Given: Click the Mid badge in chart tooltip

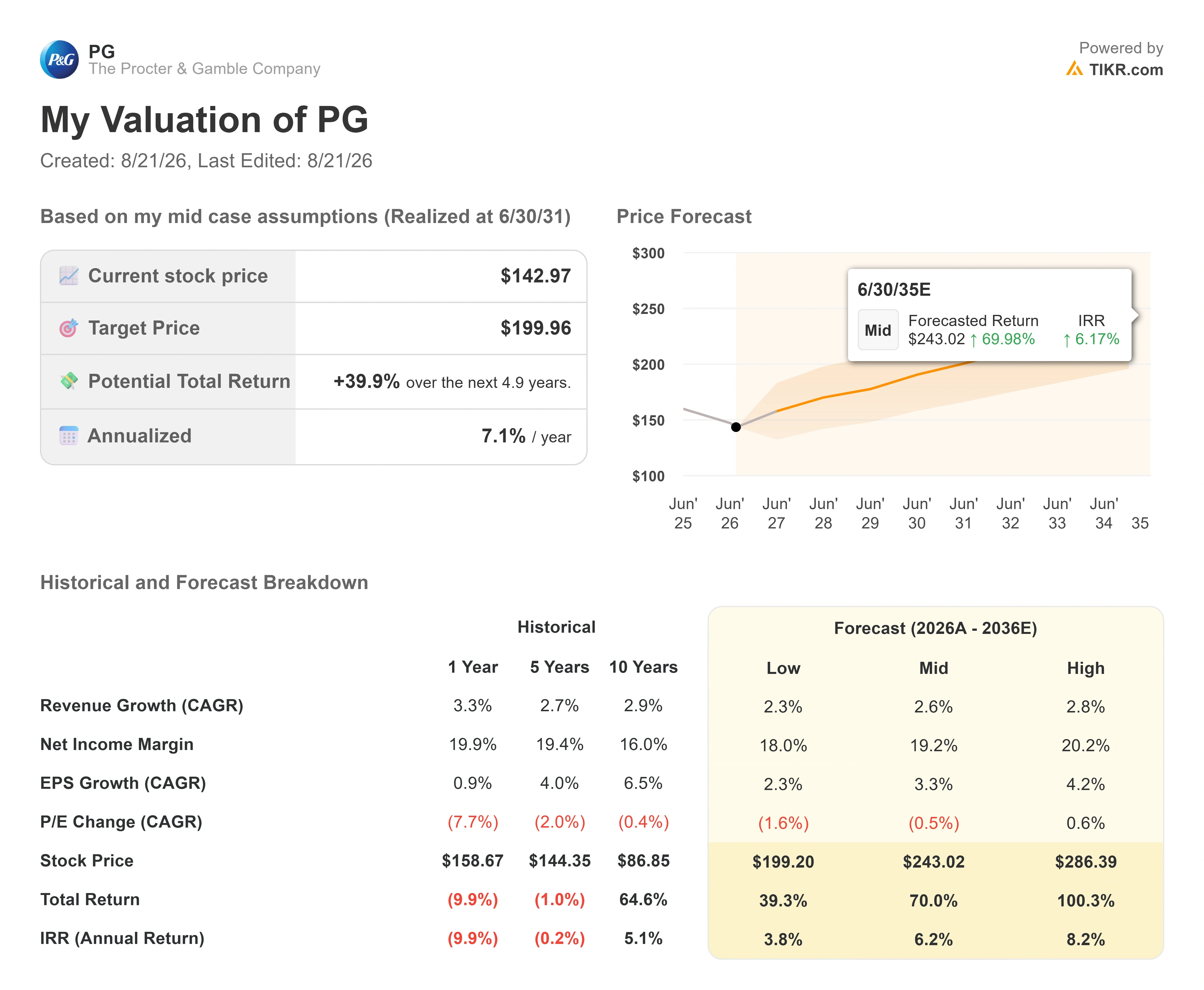Looking at the screenshot, I should click(878, 330).
